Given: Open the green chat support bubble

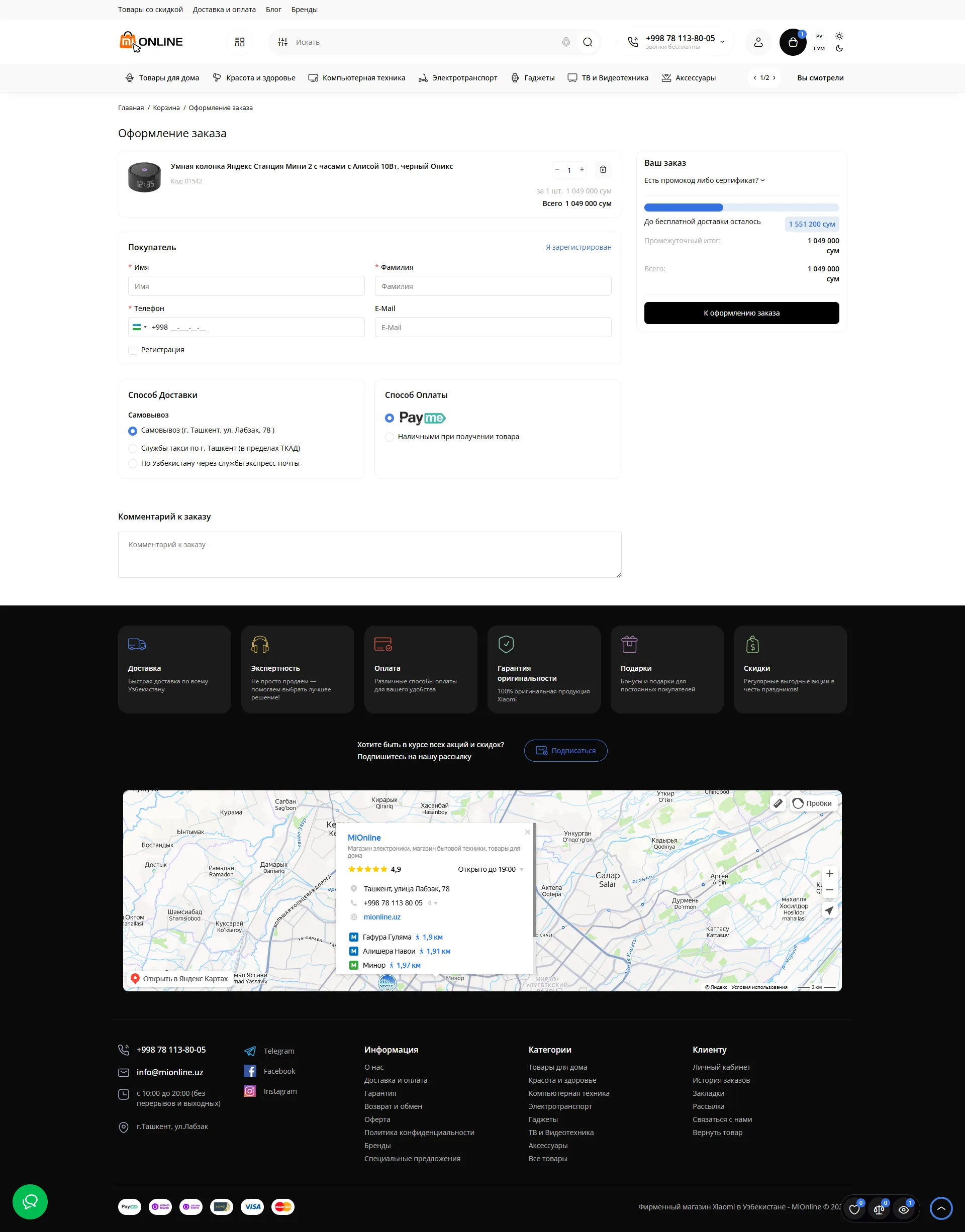Looking at the screenshot, I should pos(30,1201).
